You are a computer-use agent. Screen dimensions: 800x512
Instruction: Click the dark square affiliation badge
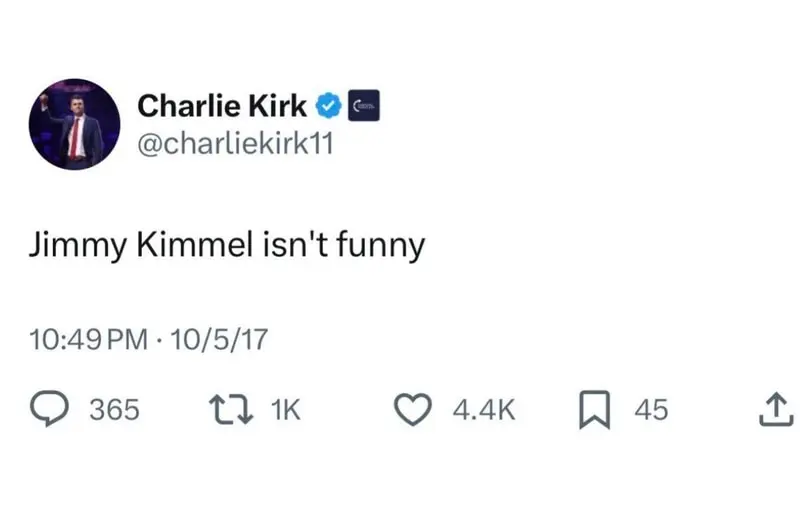click(363, 104)
